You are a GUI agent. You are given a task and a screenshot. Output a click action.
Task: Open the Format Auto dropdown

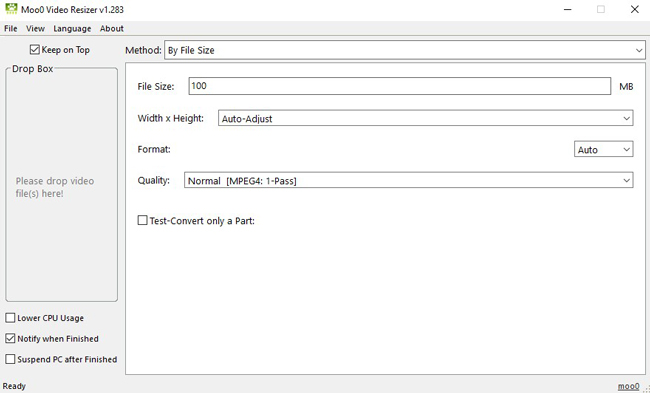point(604,149)
